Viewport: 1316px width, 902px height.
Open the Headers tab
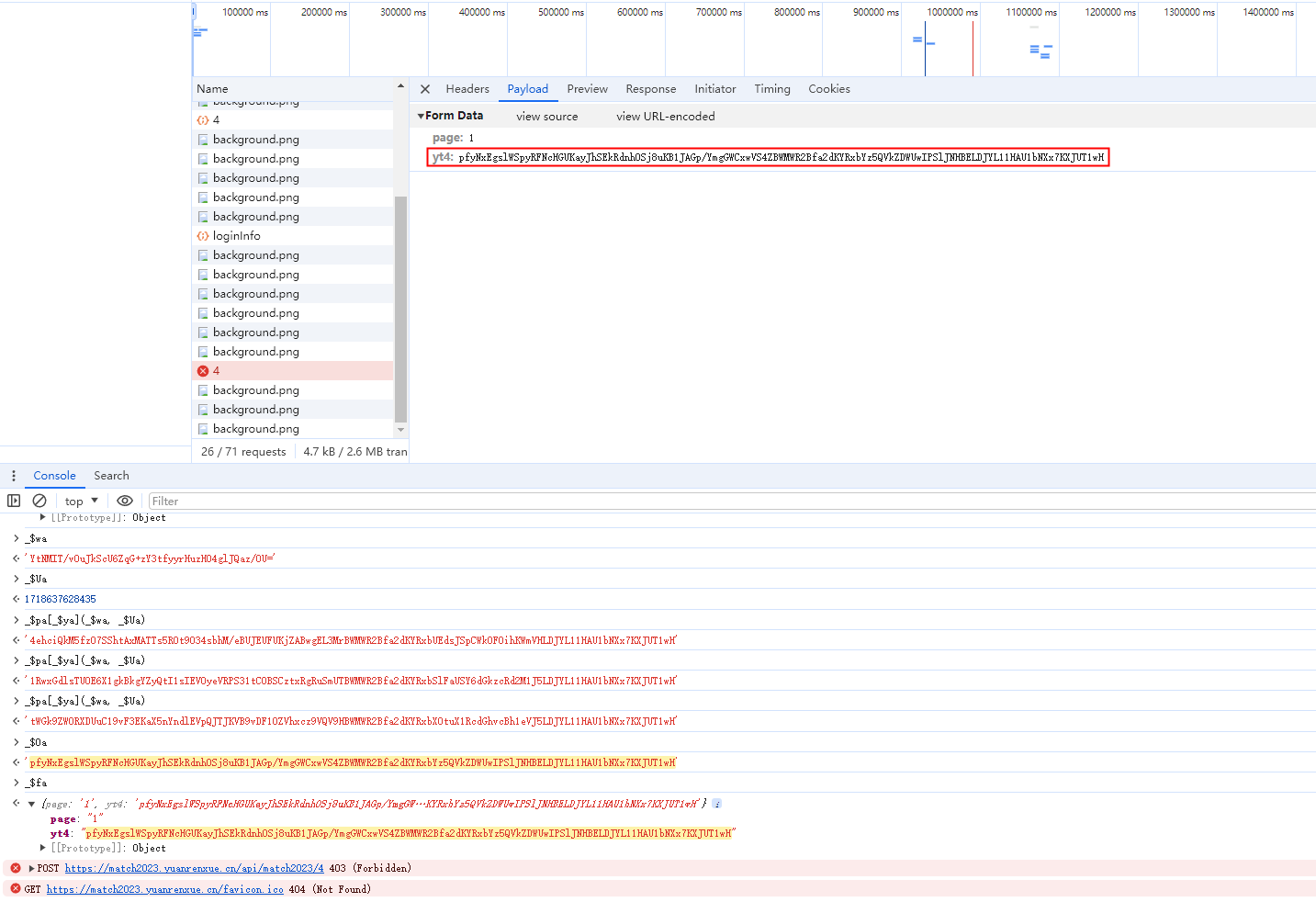467,89
